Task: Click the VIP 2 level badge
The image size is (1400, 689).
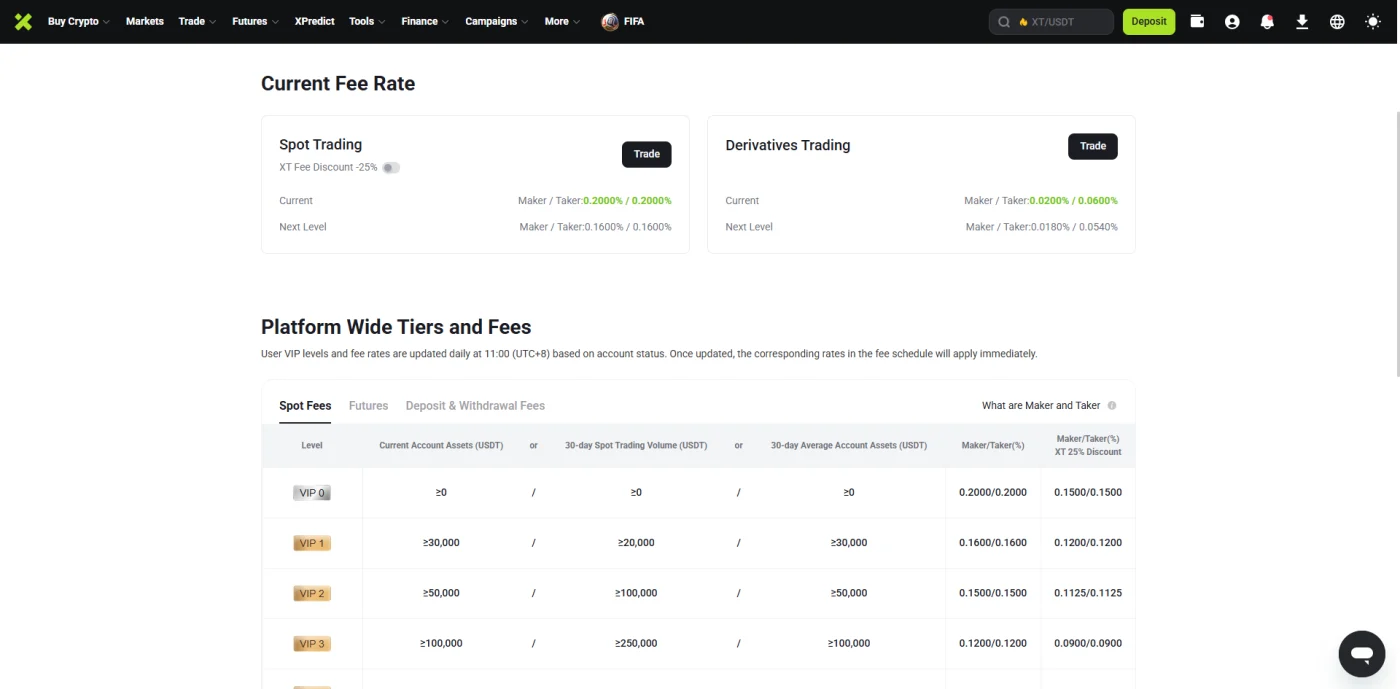Action: (x=312, y=593)
